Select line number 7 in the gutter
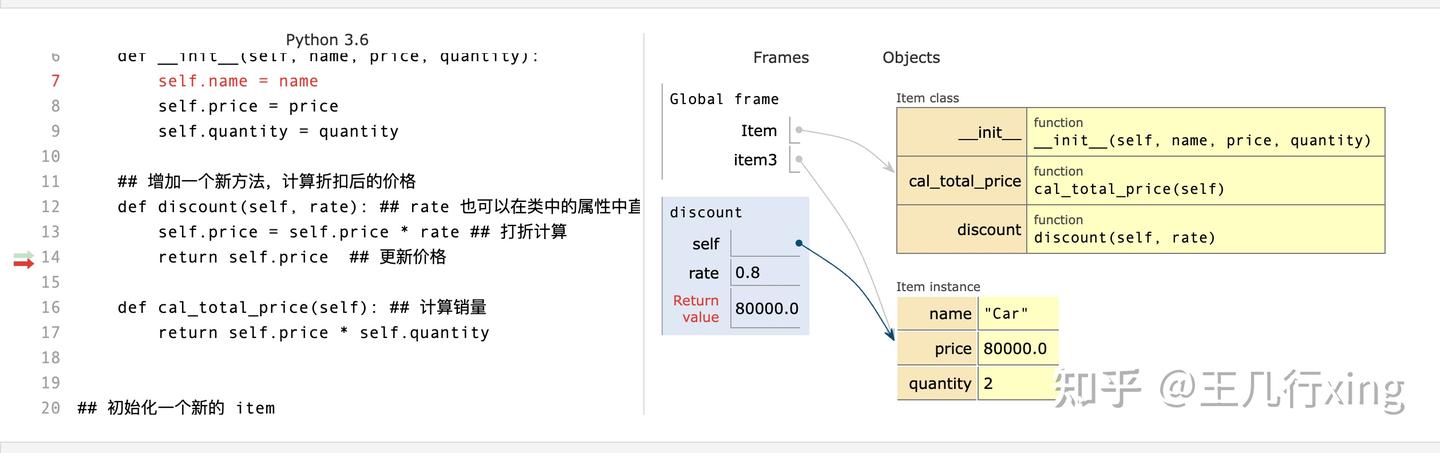 [55, 81]
